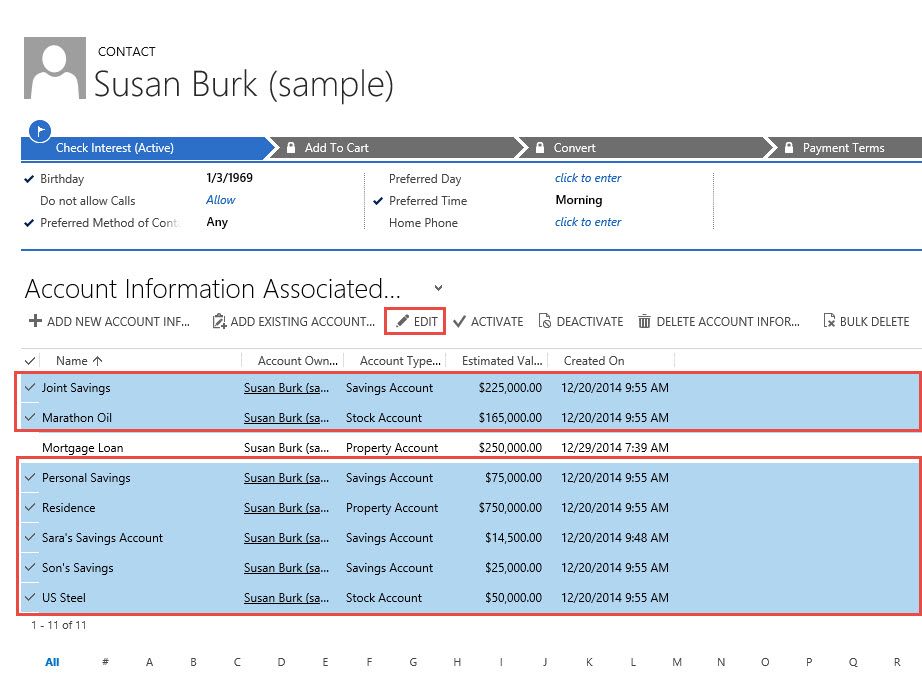
Task: Deselect the US Steel row checkbox
Action: pos(30,597)
